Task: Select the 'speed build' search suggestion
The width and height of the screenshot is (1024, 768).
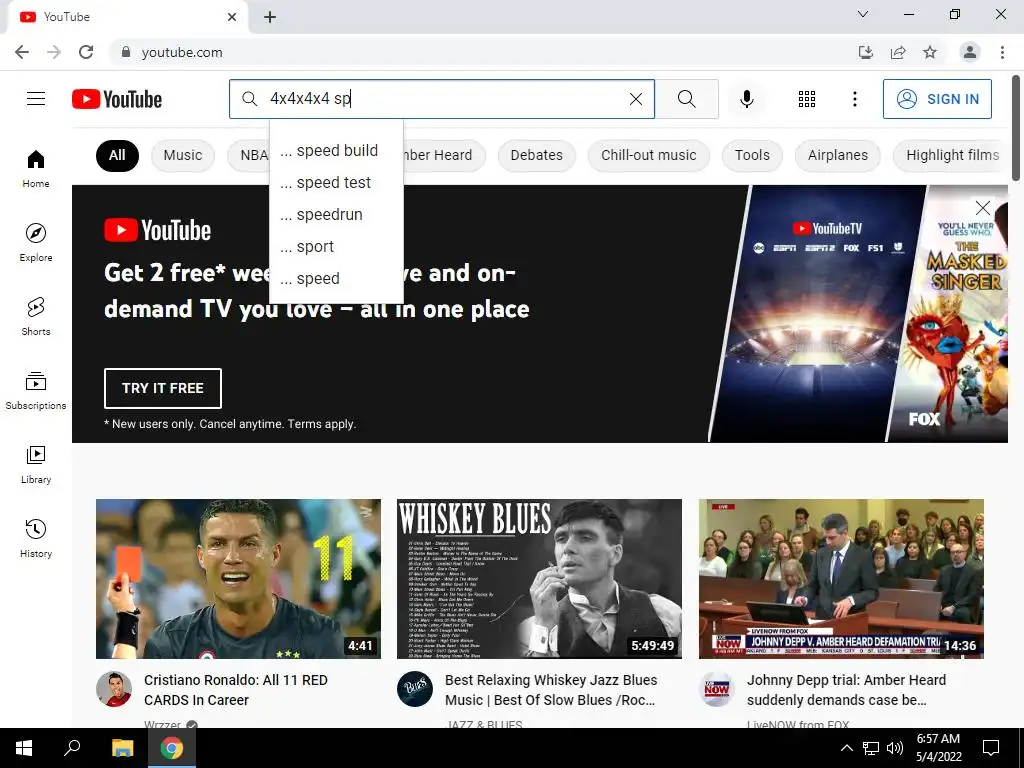Action: point(336,150)
